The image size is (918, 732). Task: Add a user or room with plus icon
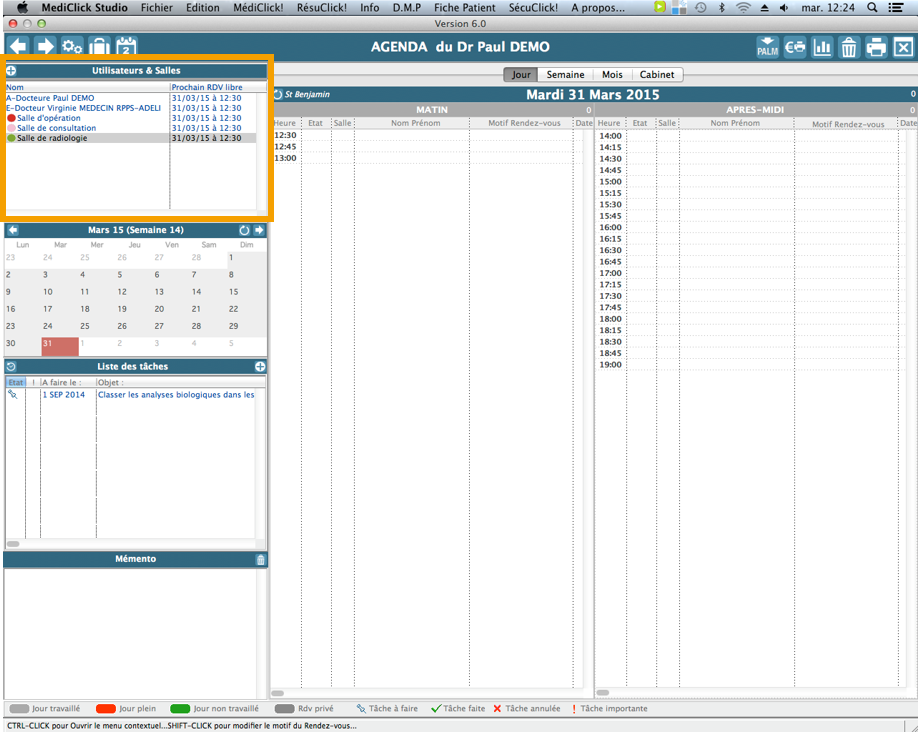click(11, 71)
